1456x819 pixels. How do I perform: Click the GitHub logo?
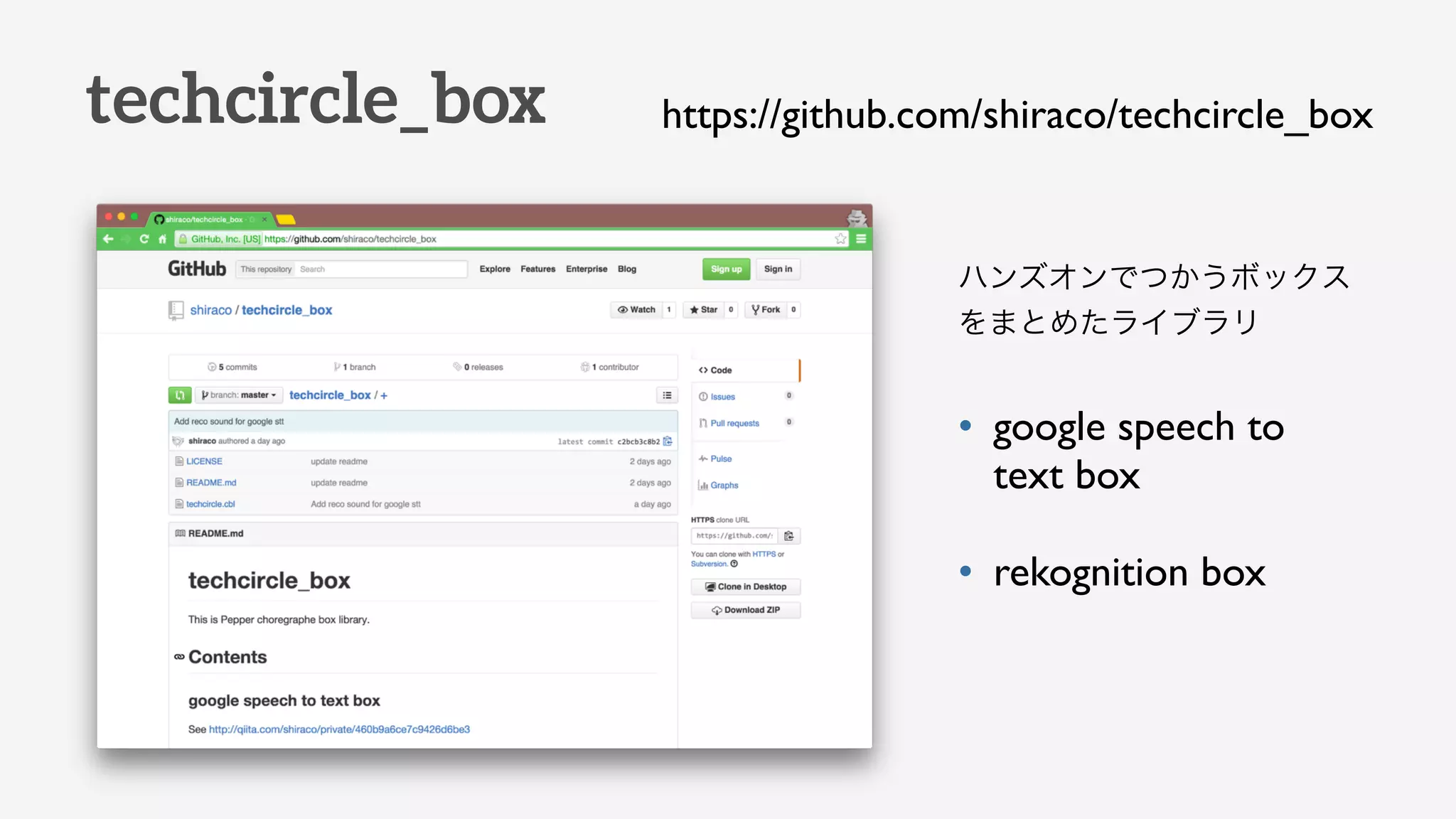pyautogui.click(x=197, y=269)
